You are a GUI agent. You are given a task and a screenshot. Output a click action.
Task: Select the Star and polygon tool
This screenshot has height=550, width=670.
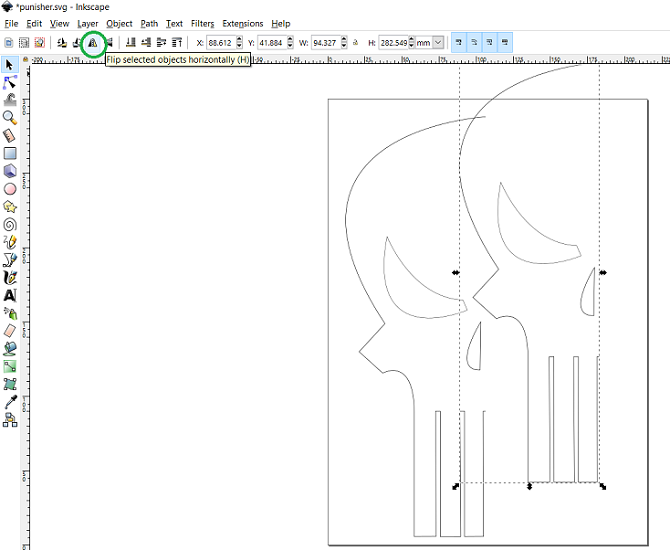pos(10,207)
